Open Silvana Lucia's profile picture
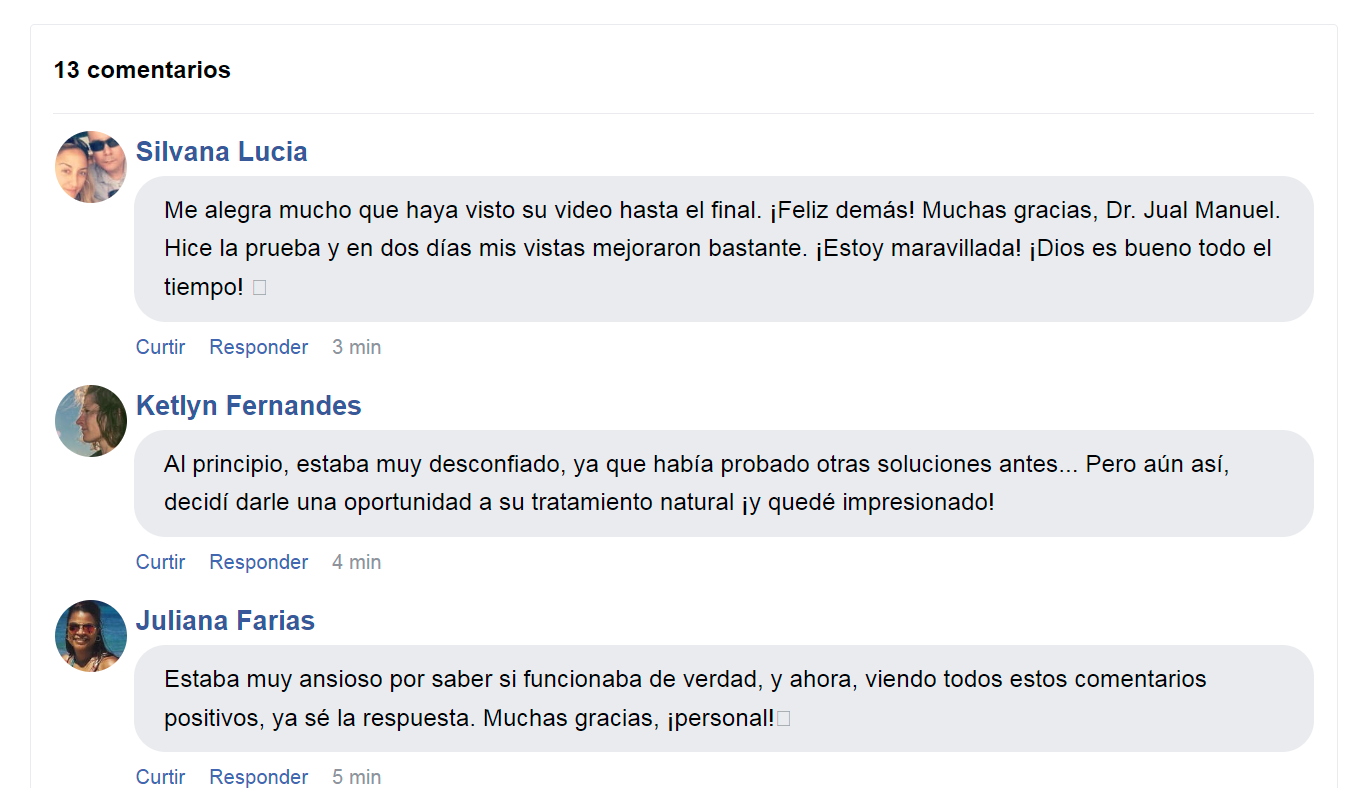This screenshot has height=788, width=1368. click(91, 167)
